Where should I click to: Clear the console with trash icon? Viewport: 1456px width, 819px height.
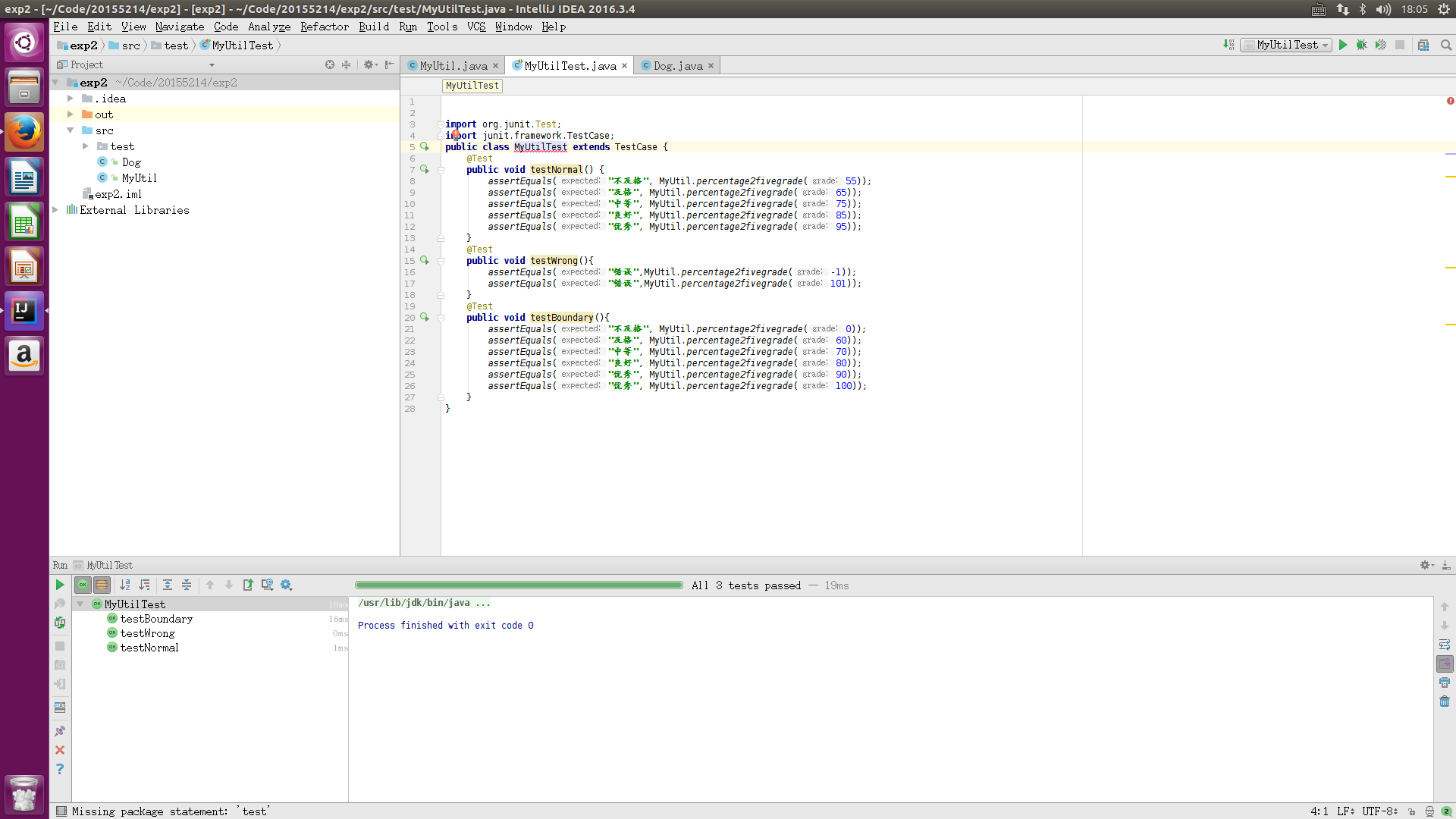pos(1445,701)
